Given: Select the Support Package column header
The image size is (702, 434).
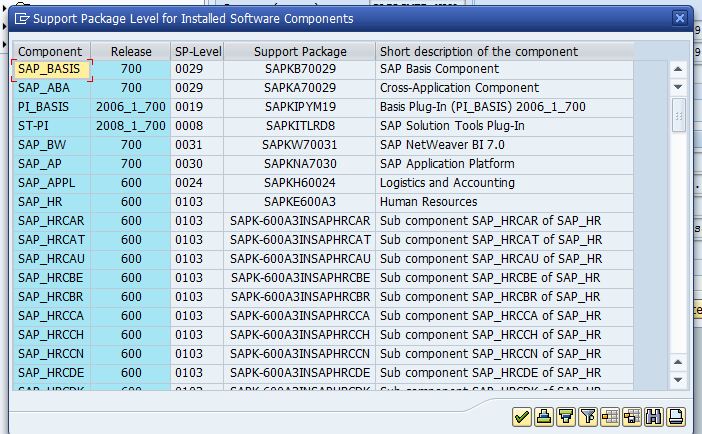Looking at the screenshot, I should 300,52.
